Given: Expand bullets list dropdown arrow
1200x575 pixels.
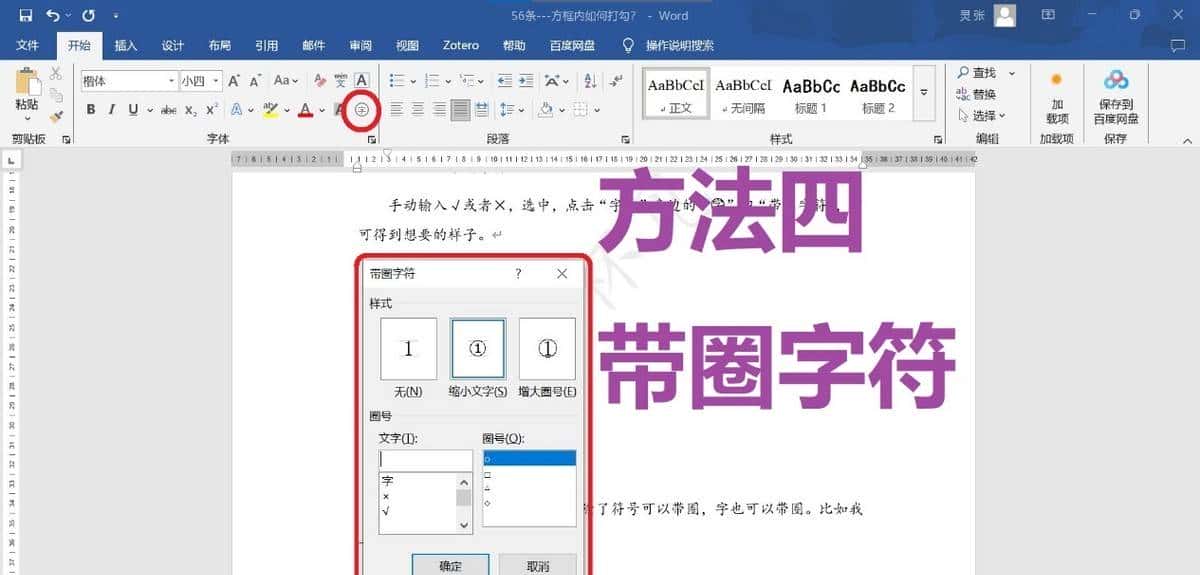Looking at the screenshot, I should [x=413, y=81].
